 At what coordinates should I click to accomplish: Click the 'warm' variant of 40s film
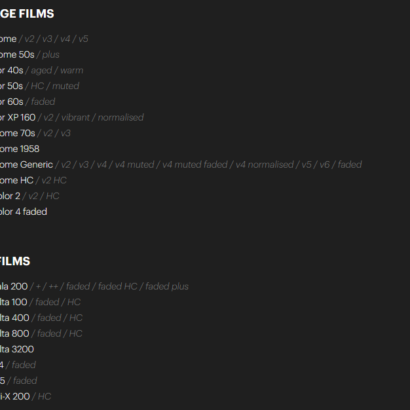coord(72,70)
